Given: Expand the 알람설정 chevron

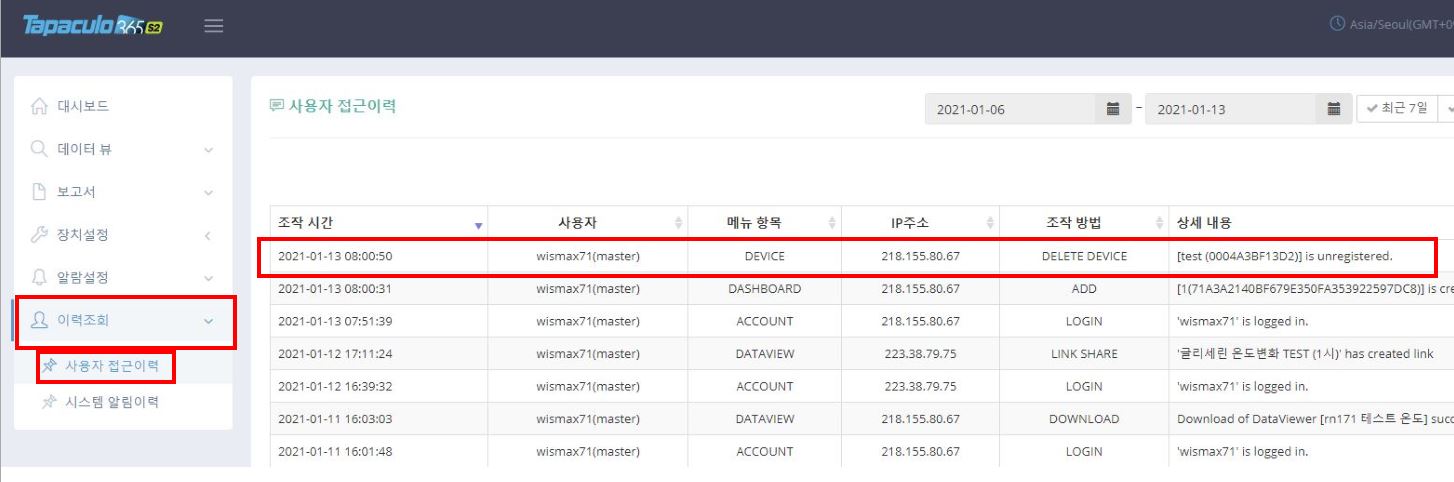Looking at the screenshot, I should click(x=208, y=278).
